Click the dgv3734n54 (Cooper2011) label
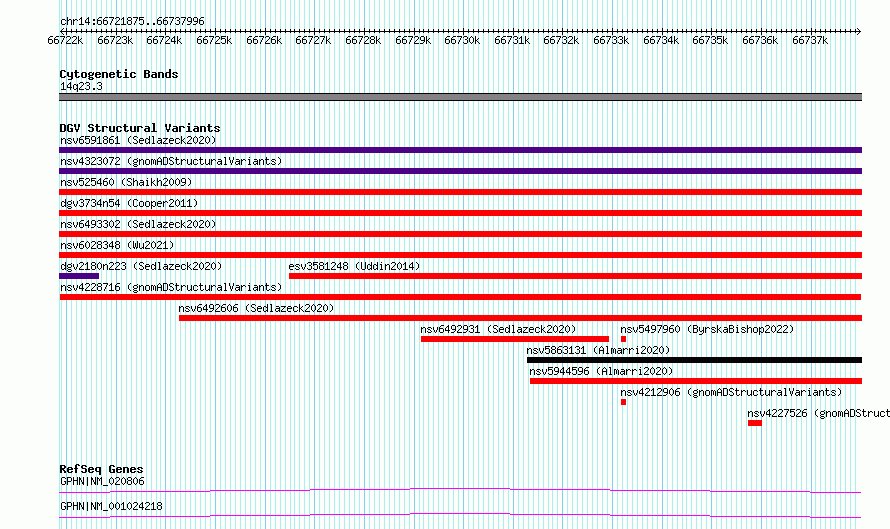This screenshot has width=890, height=529. click(129, 203)
